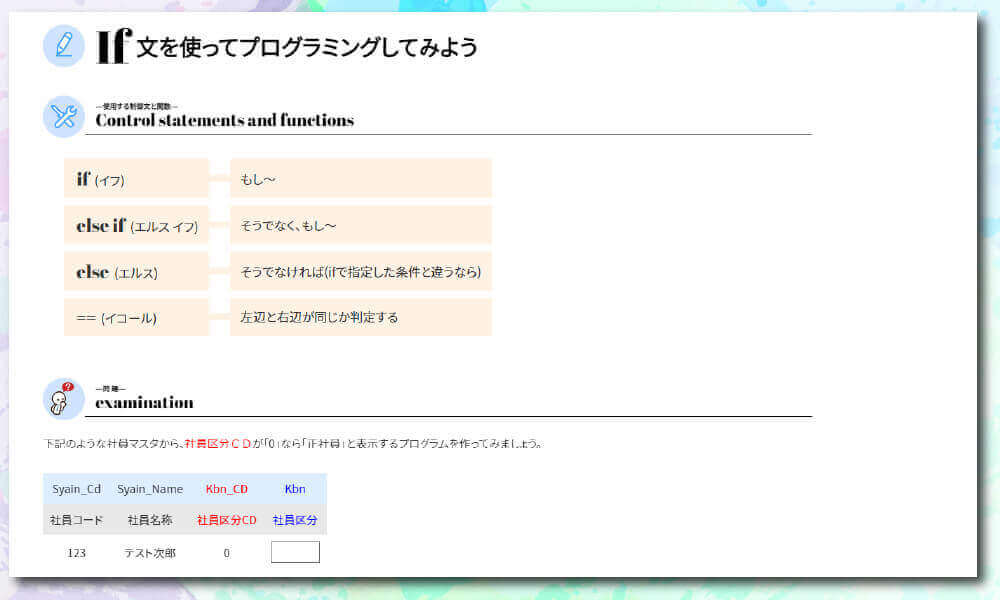
Task: Click the 'Syain_Cd' column header
Action: point(77,489)
